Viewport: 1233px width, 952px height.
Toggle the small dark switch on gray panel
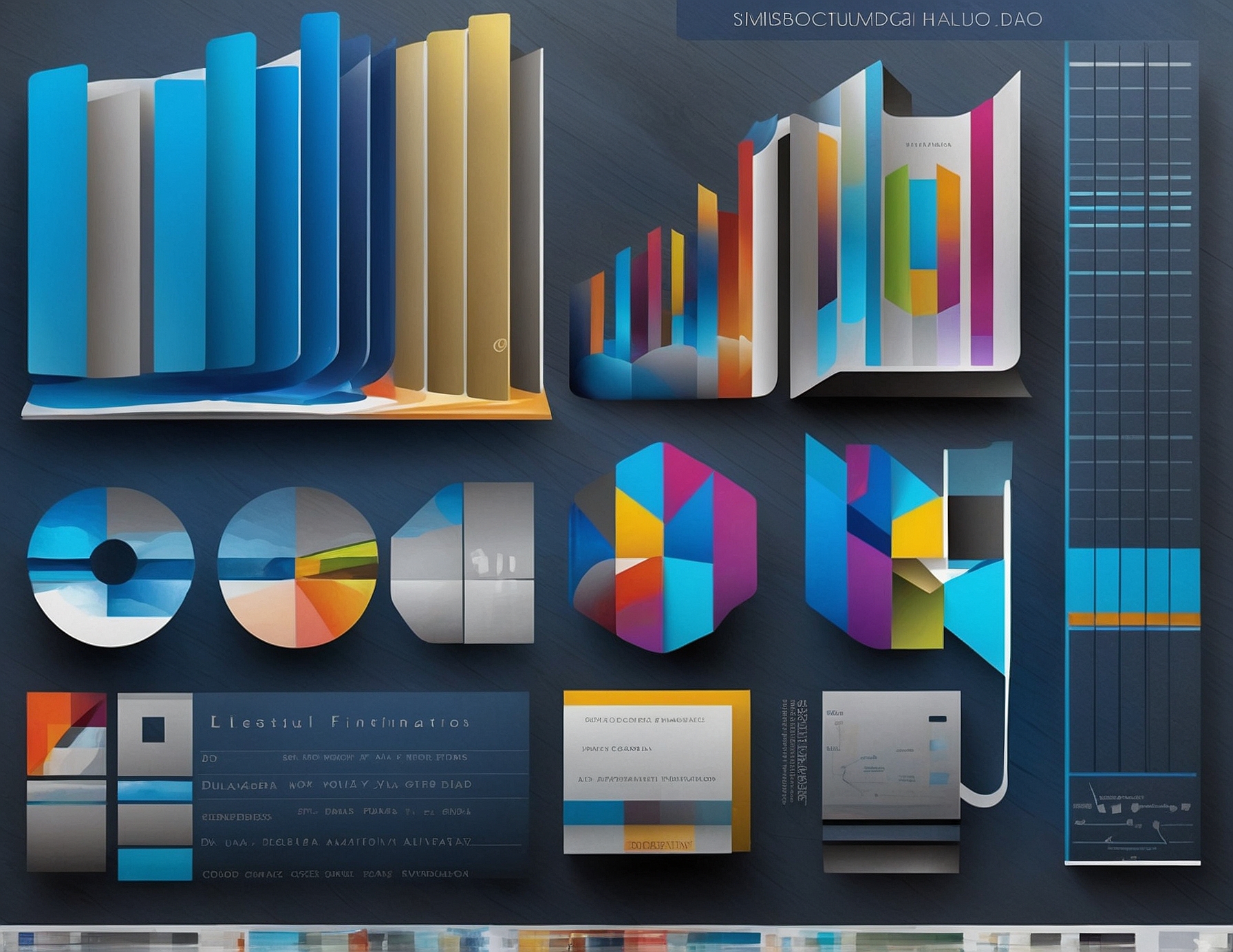click(x=937, y=719)
